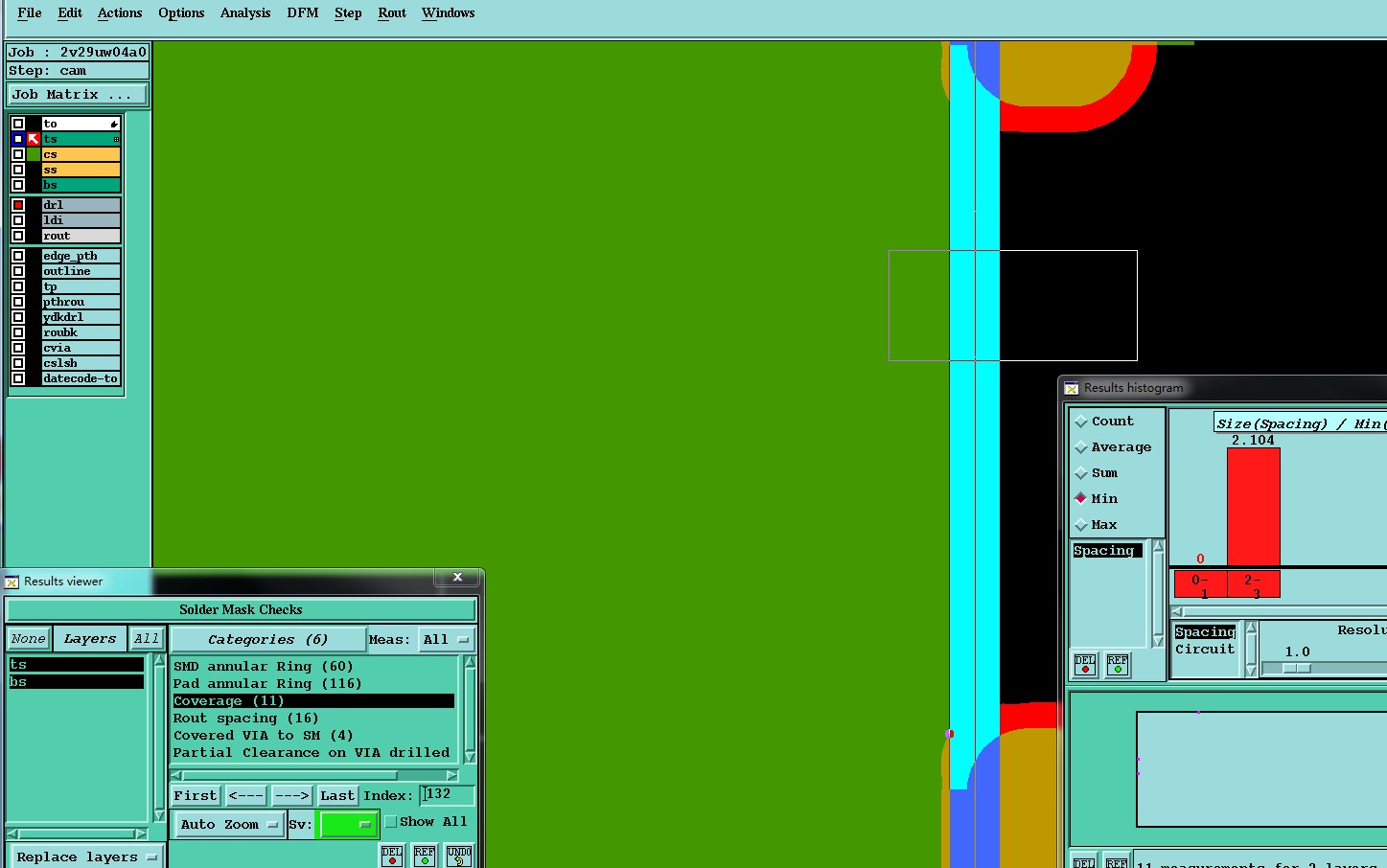Click the Last result button
This screenshot has height=868, width=1387.
click(x=337, y=795)
